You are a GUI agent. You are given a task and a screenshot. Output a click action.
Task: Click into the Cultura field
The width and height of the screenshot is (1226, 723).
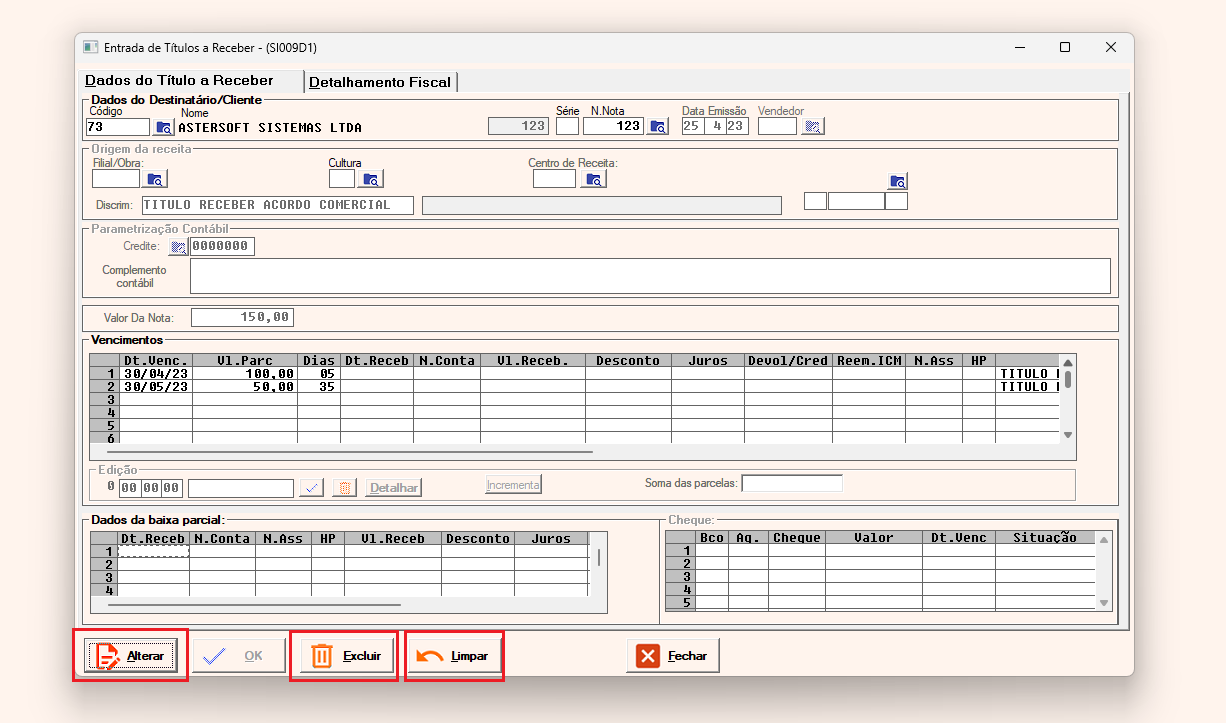pyautogui.click(x=342, y=179)
